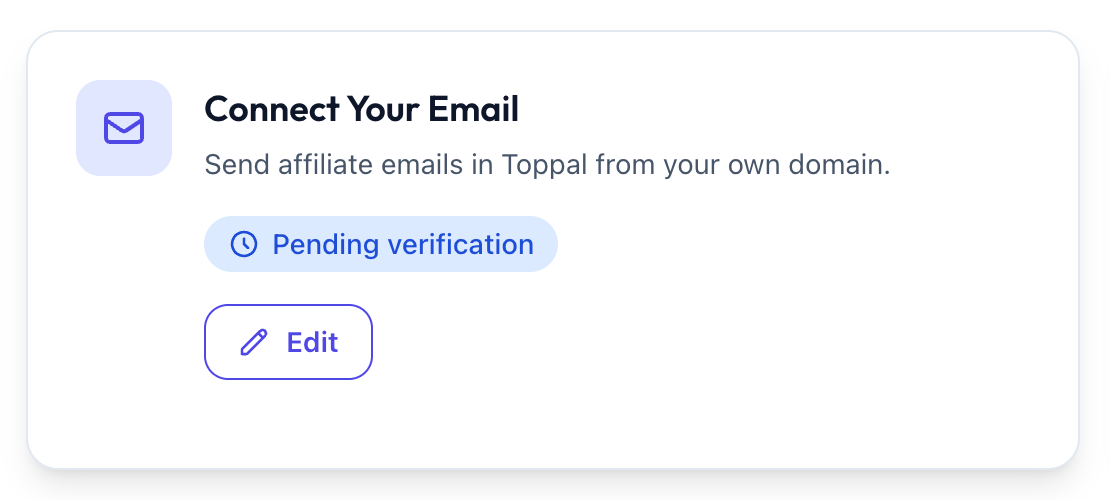This screenshot has width=1110, height=500.
Task: Select the light blue email icon tile
Action: tap(124, 128)
